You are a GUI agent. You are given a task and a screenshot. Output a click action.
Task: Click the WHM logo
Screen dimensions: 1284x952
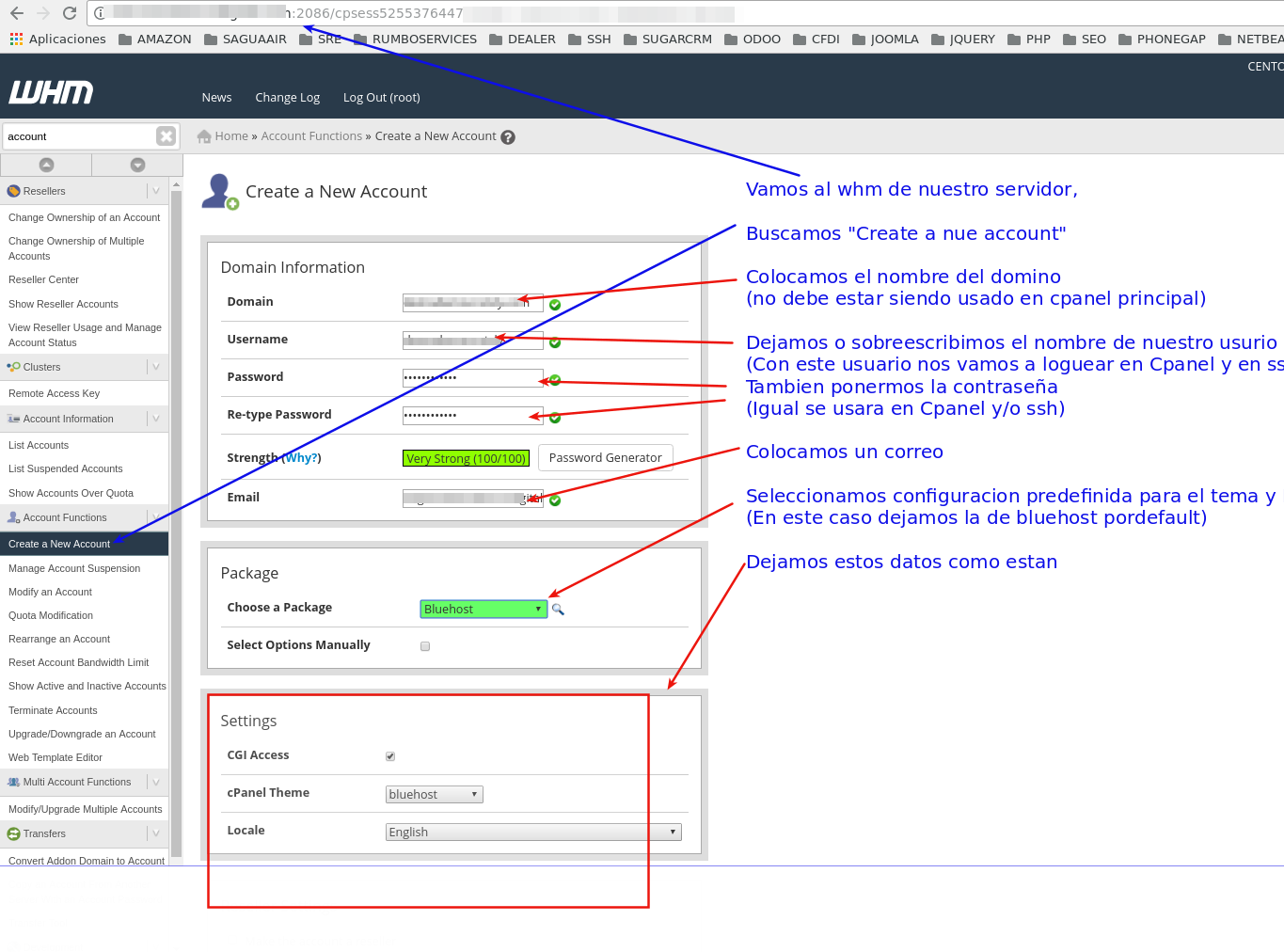(51, 92)
